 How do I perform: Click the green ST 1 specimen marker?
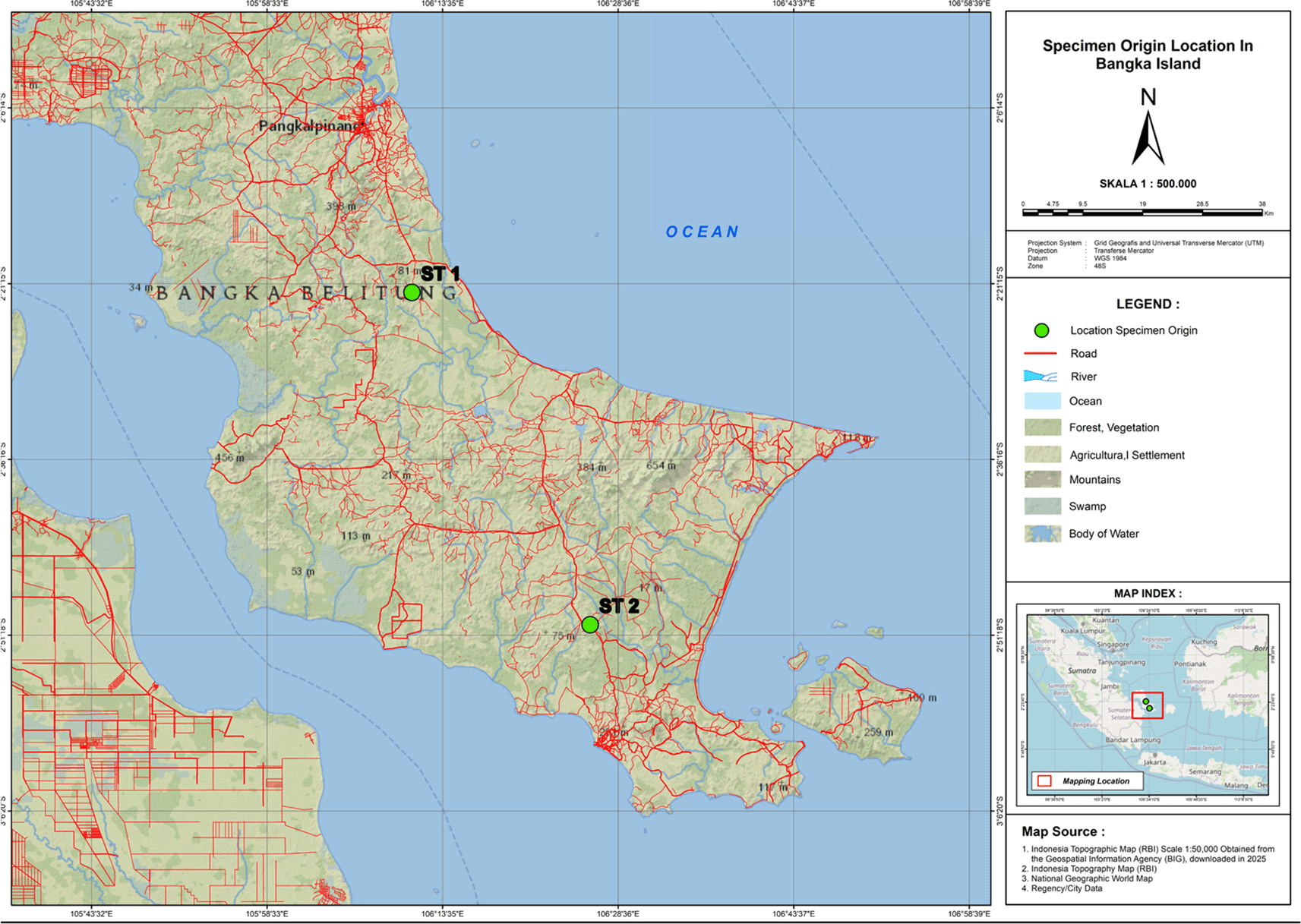[x=412, y=292]
